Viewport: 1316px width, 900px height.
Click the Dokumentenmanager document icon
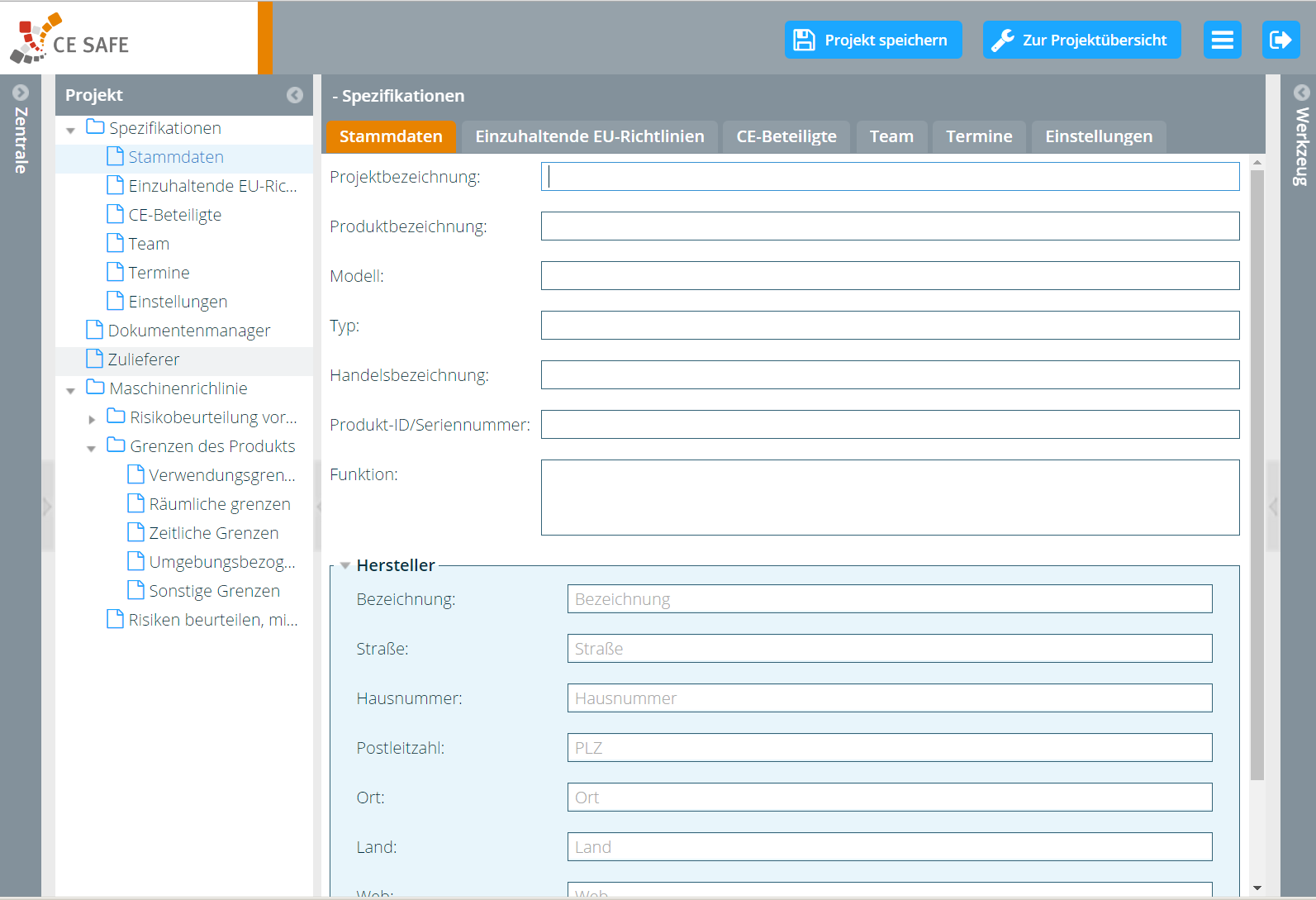pos(95,330)
